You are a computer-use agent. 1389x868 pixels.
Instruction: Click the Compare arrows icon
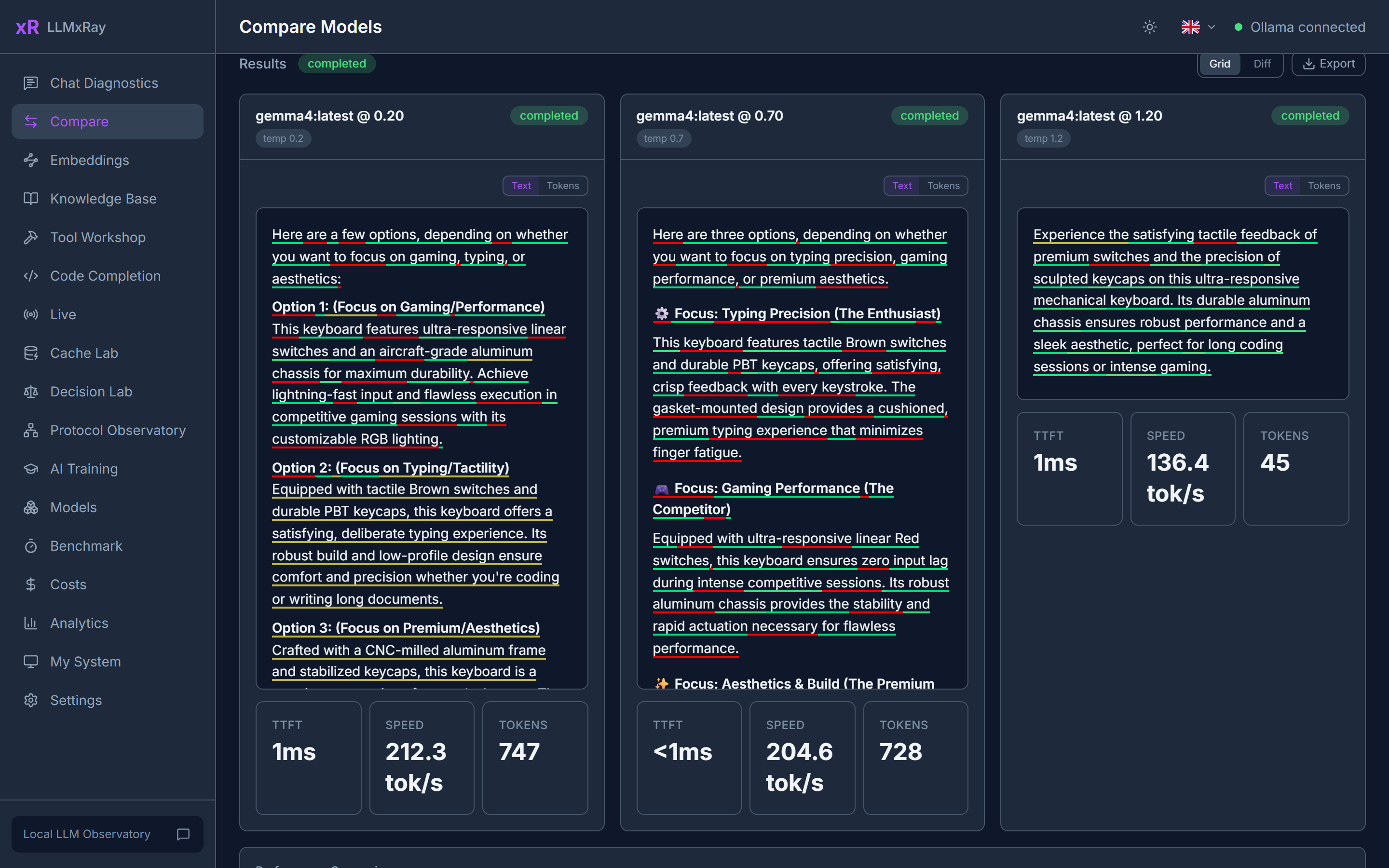(31, 122)
